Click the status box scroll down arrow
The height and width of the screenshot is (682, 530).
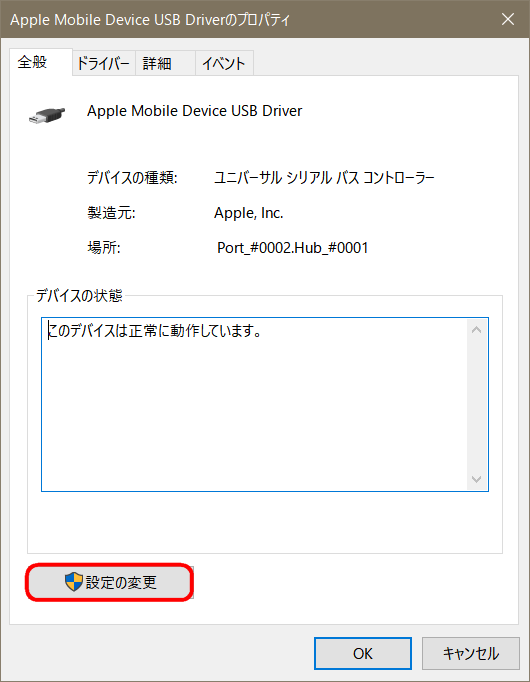(x=477, y=479)
